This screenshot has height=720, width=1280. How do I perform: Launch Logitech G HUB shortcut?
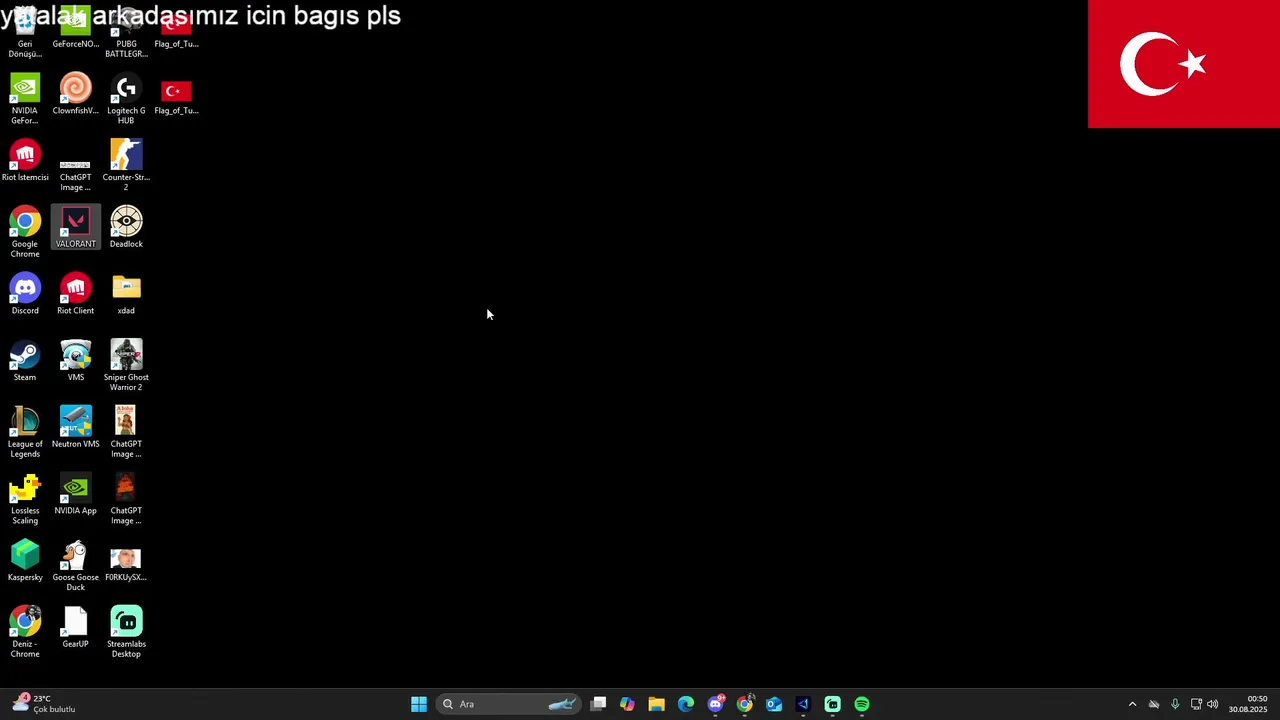[x=126, y=99]
